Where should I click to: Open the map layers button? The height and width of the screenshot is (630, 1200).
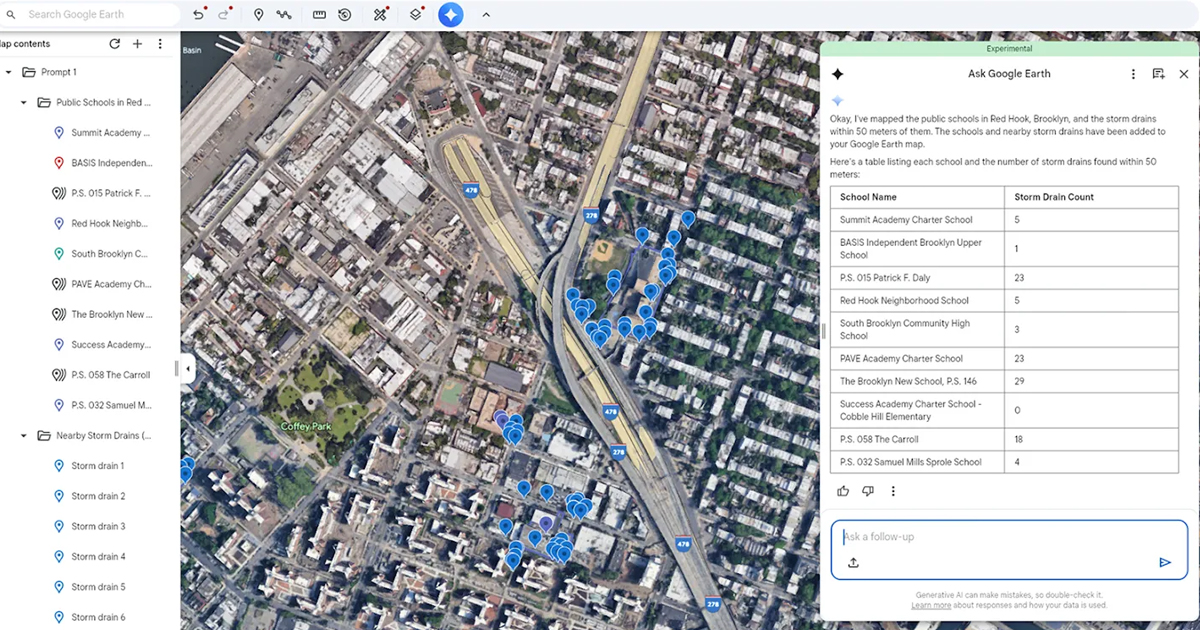pos(416,15)
